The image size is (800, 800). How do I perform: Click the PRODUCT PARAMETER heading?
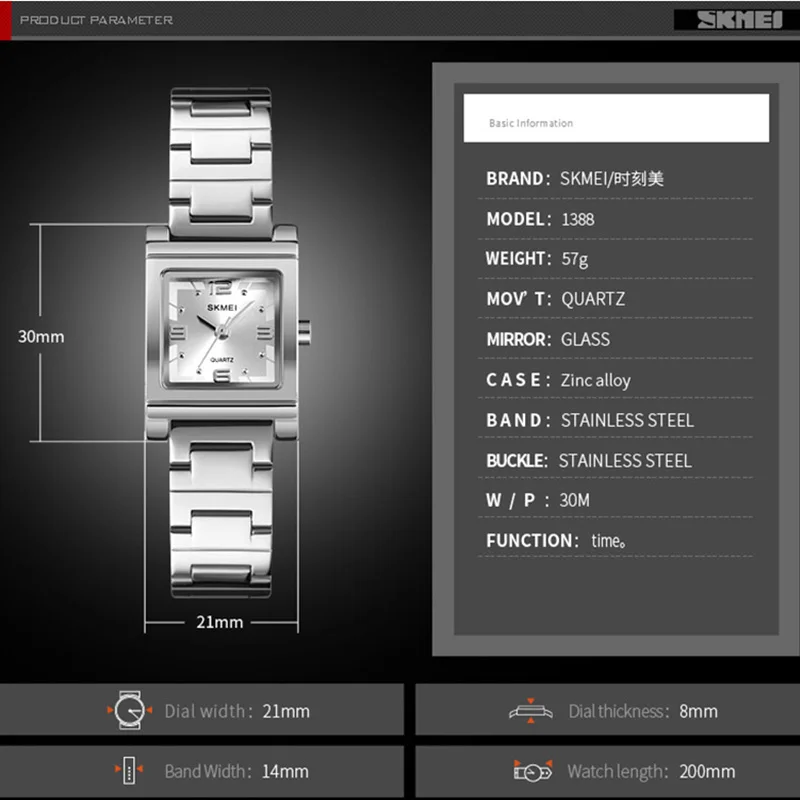coord(96,20)
